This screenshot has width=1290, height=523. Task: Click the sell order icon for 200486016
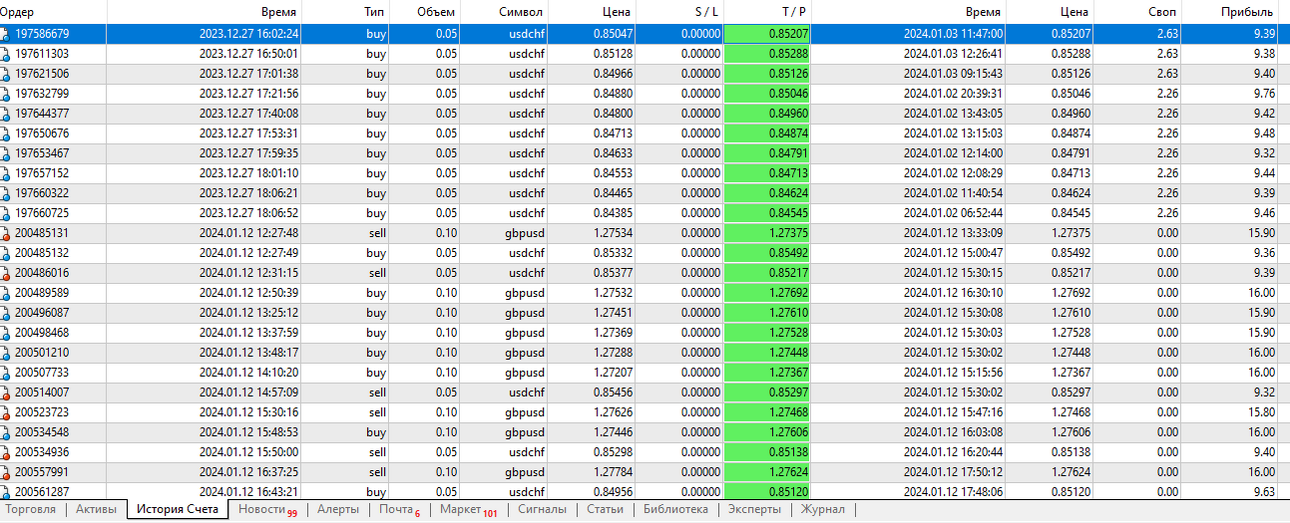[5, 273]
